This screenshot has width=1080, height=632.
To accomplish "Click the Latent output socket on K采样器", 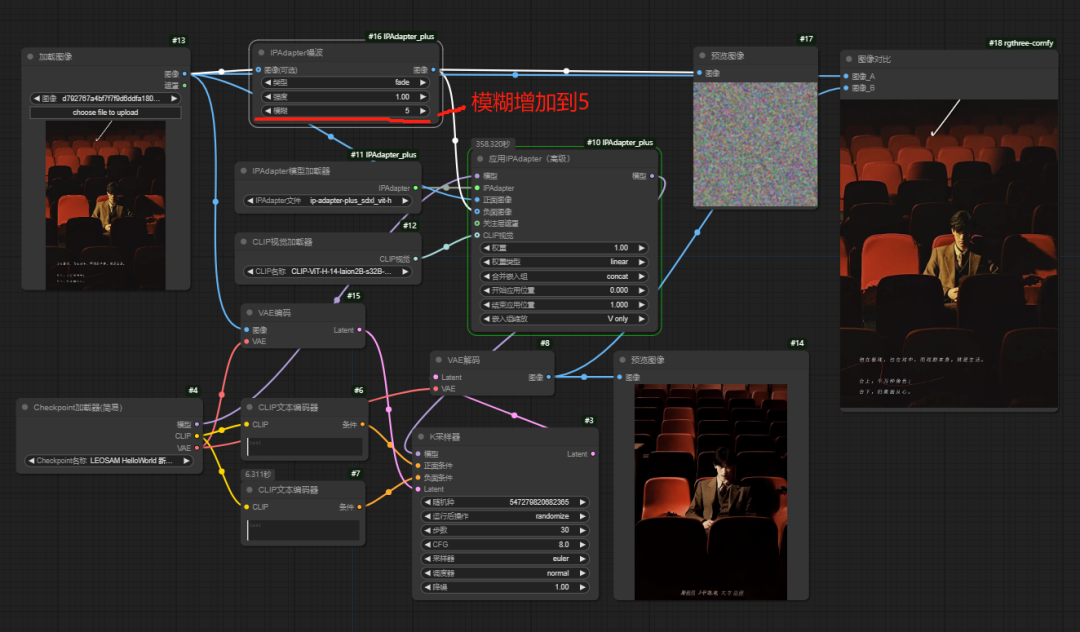I will coord(593,454).
